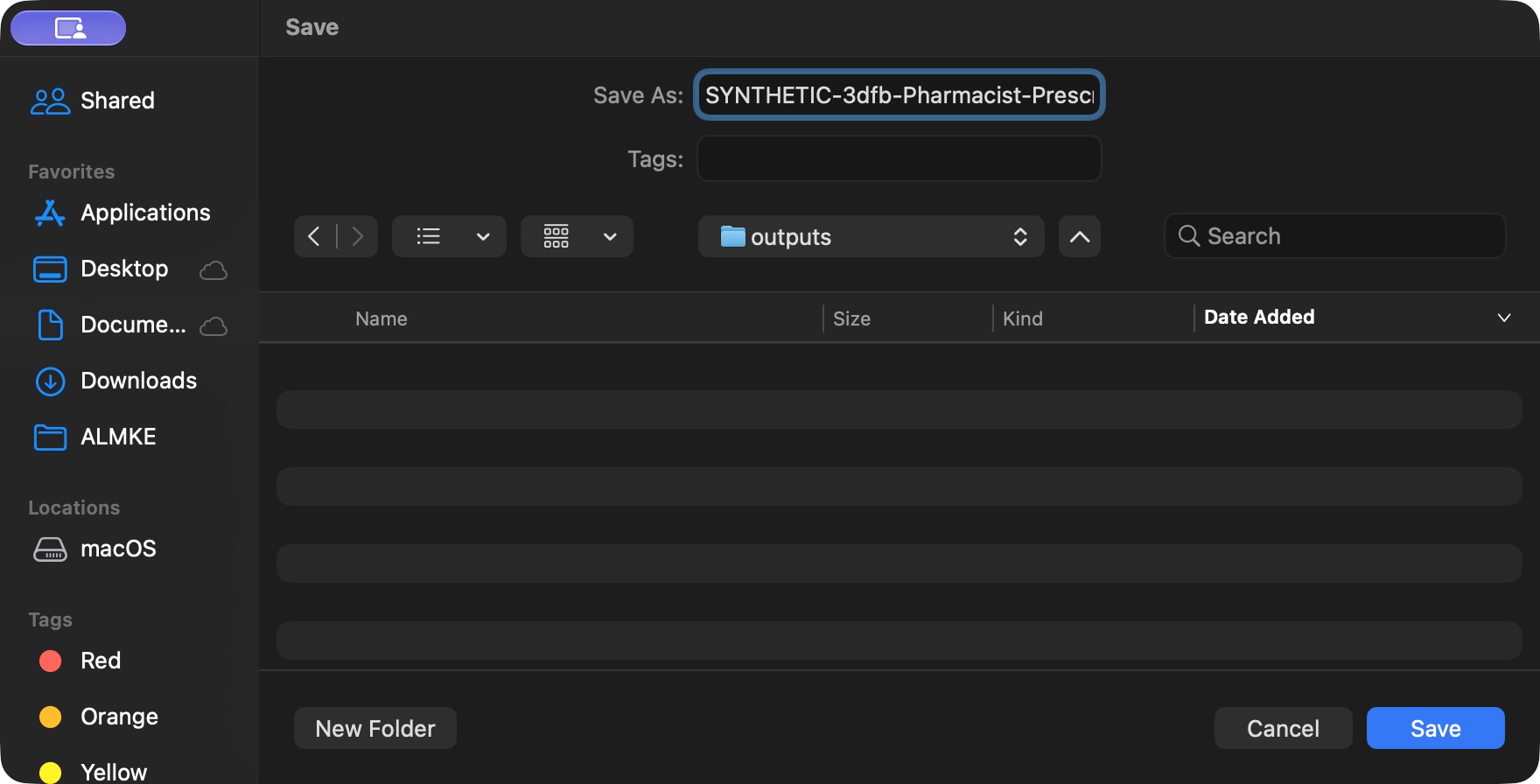This screenshot has height=784, width=1540.
Task: Sort by Date Added column
Action: (x=1259, y=317)
